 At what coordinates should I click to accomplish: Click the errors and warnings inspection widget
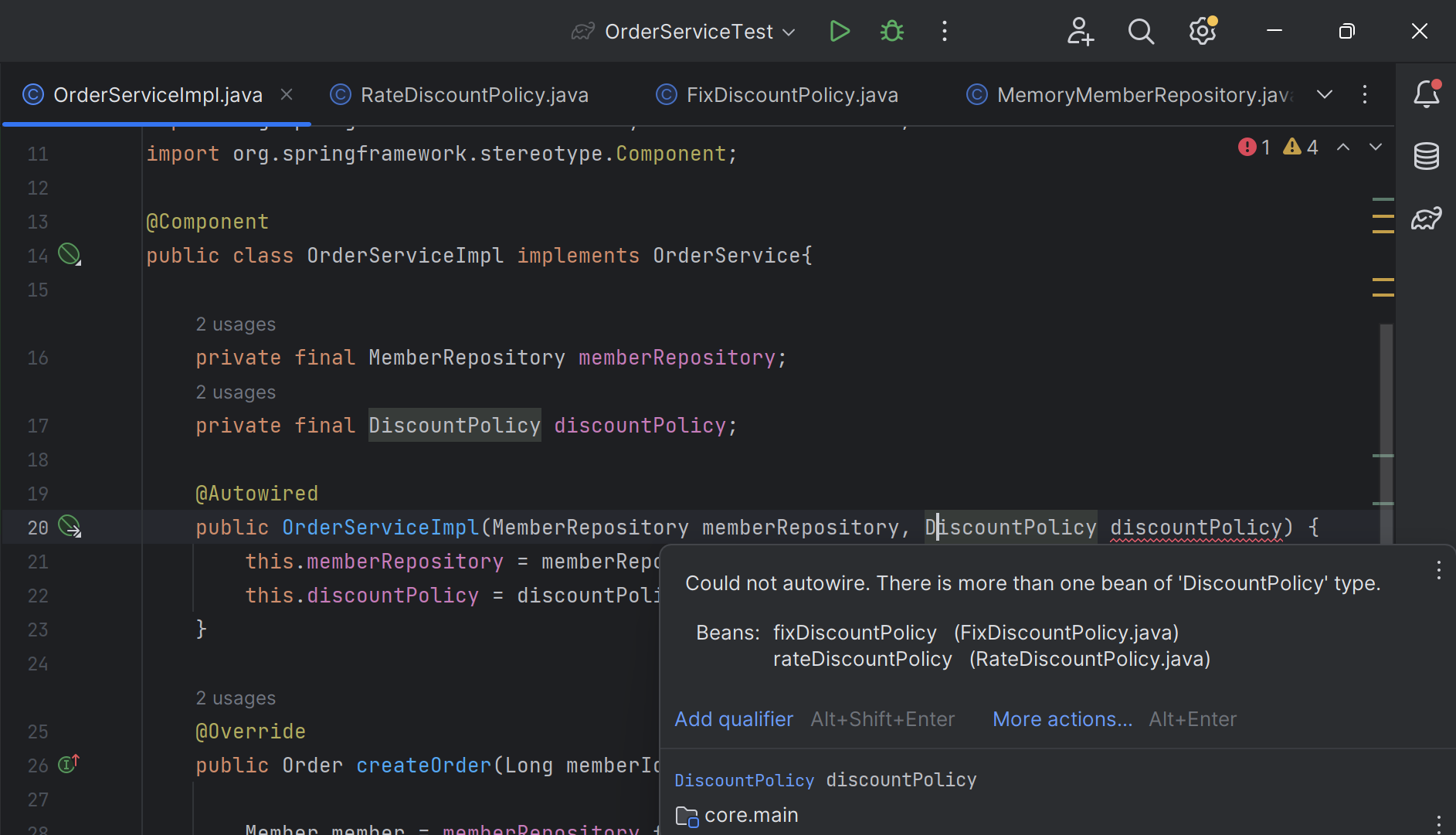point(1278,147)
